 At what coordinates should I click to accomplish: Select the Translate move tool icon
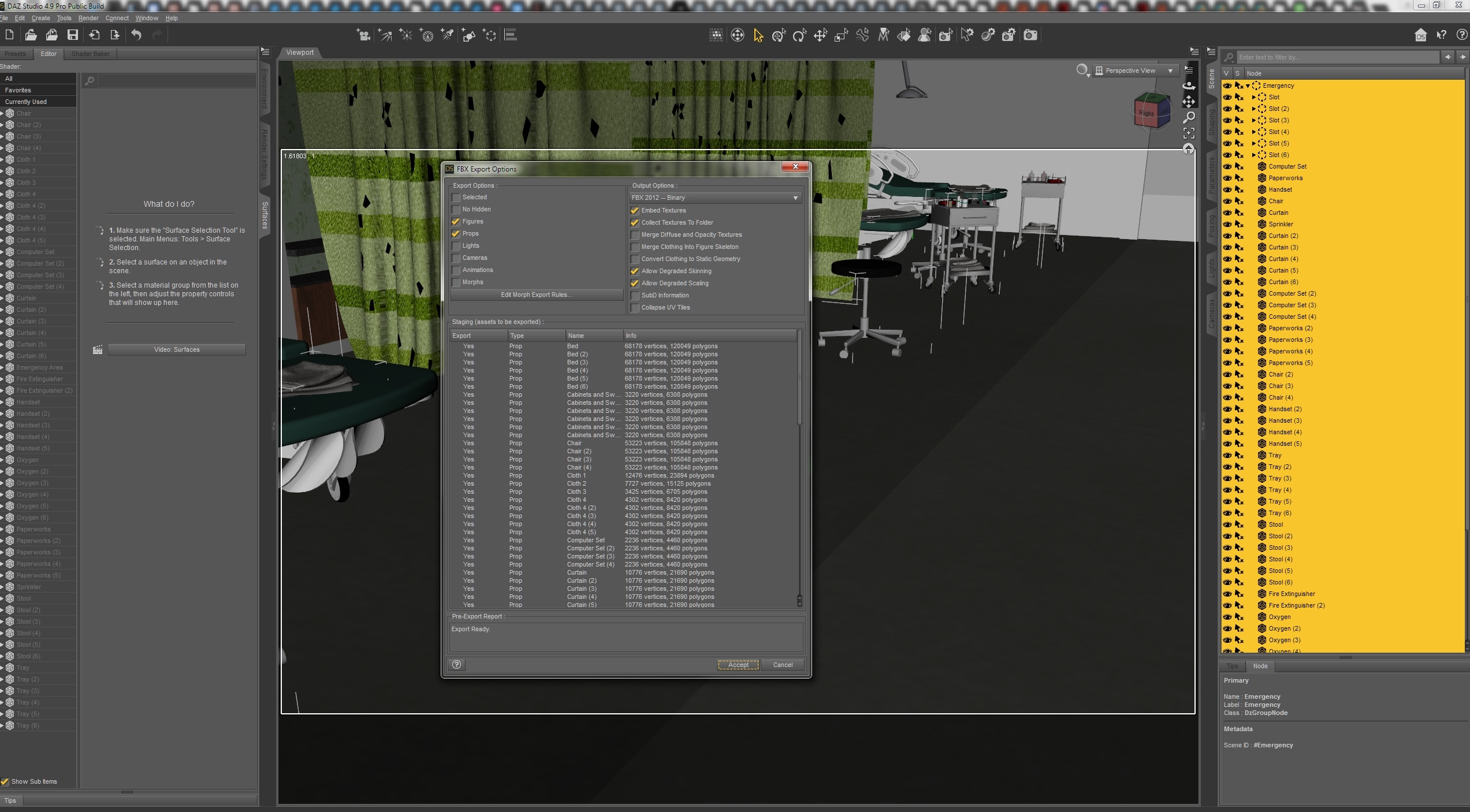pos(820,36)
